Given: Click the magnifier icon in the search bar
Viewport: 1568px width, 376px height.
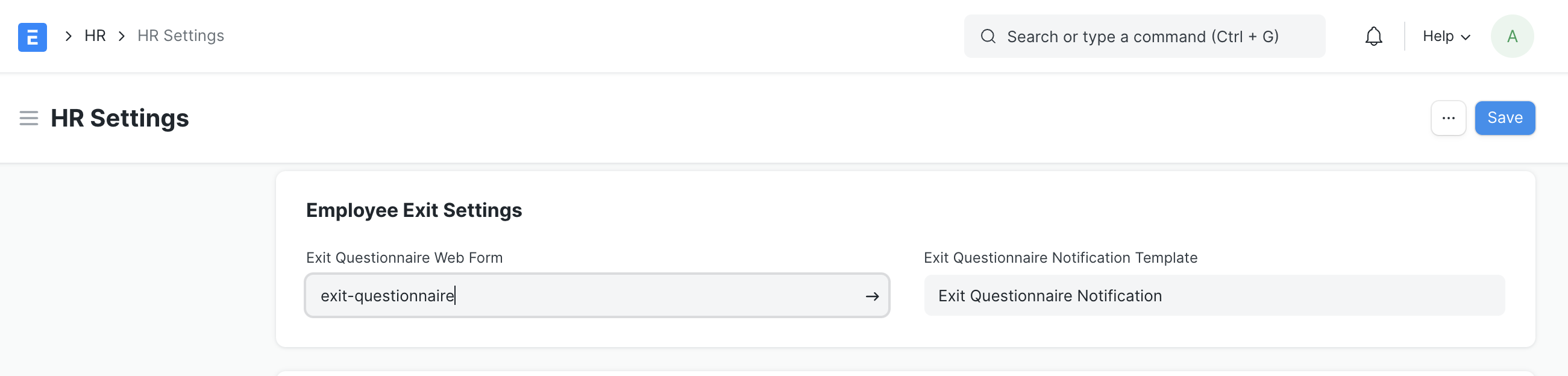Looking at the screenshot, I should (988, 37).
